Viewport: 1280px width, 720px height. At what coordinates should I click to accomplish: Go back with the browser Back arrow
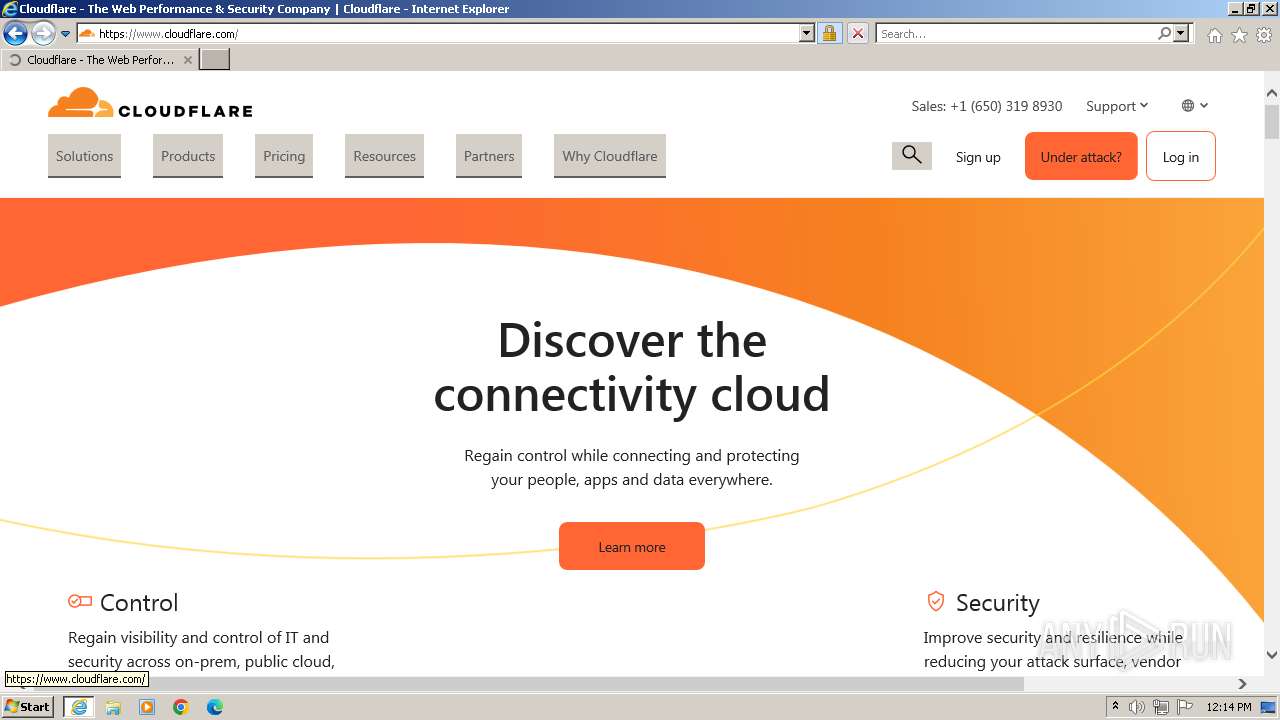pyautogui.click(x=15, y=34)
